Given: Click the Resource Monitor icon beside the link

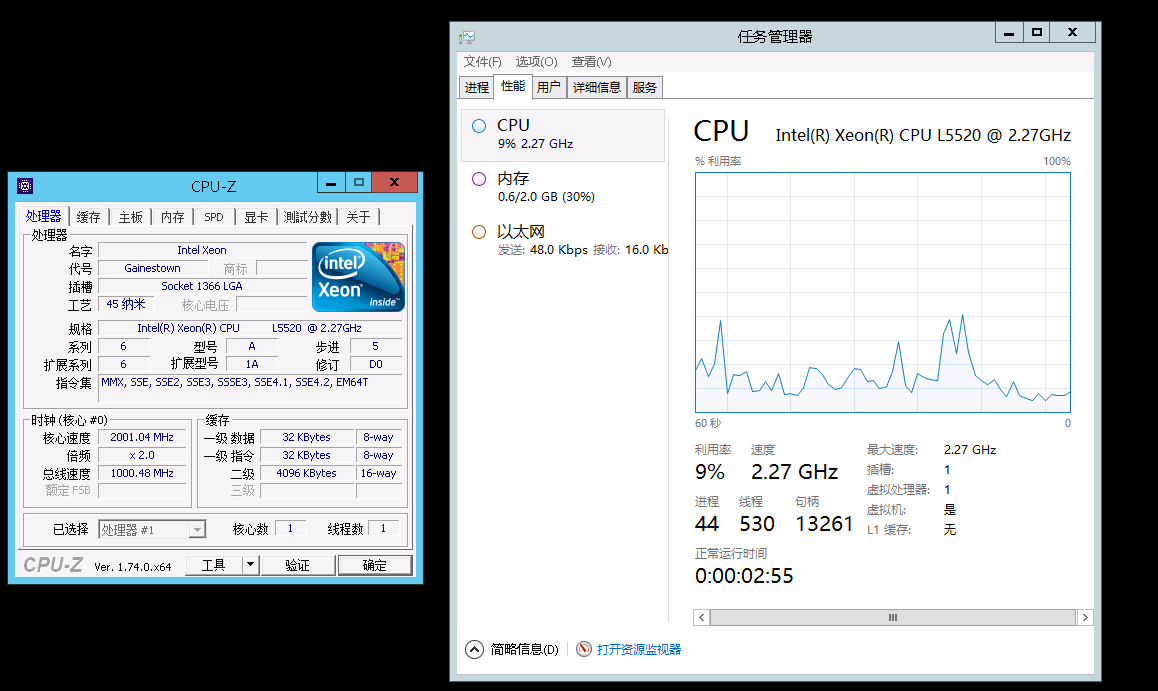Looking at the screenshot, I should click(x=583, y=648).
